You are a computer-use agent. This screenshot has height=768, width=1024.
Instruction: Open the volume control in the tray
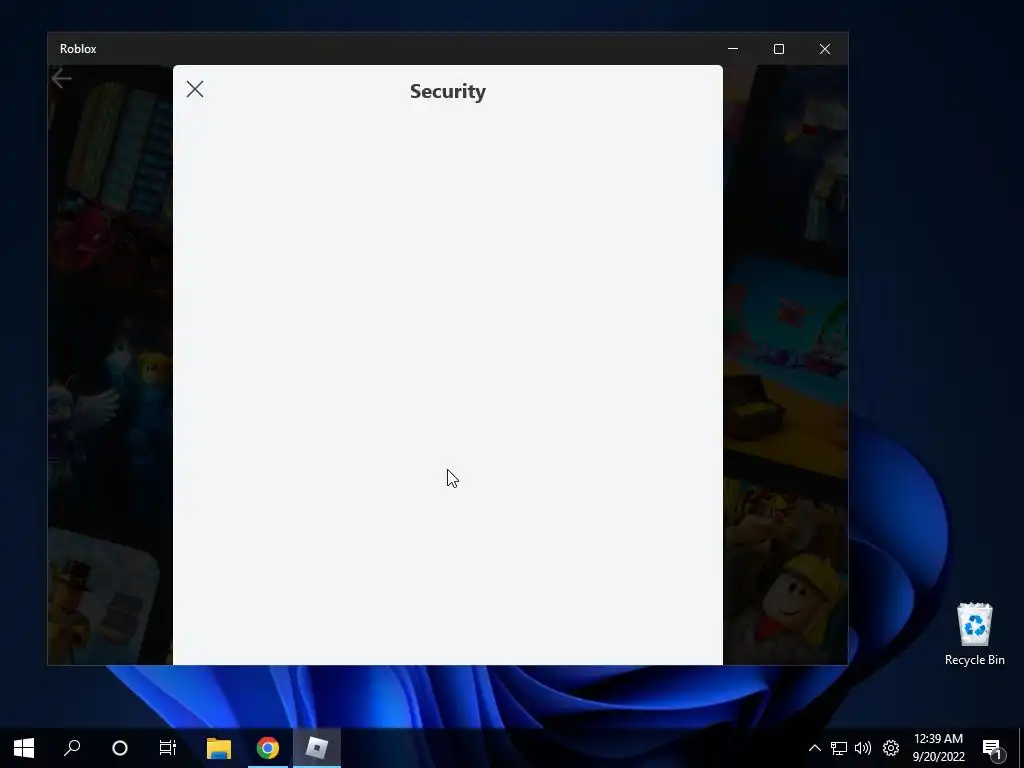[x=863, y=748]
